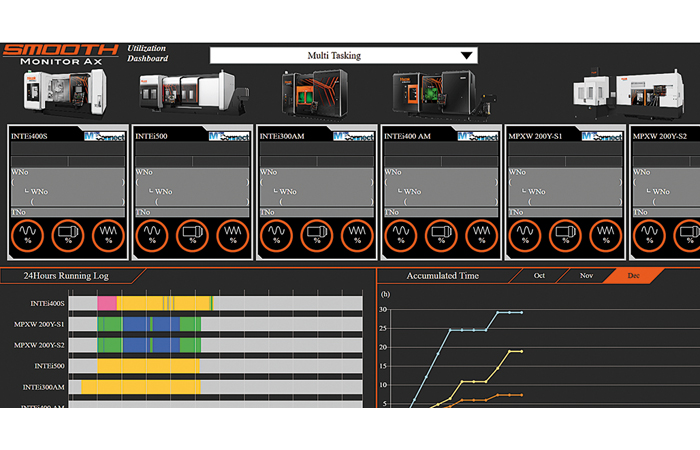
Task: Click spindle gauge on INTEi300AM card
Action: coord(317,235)
